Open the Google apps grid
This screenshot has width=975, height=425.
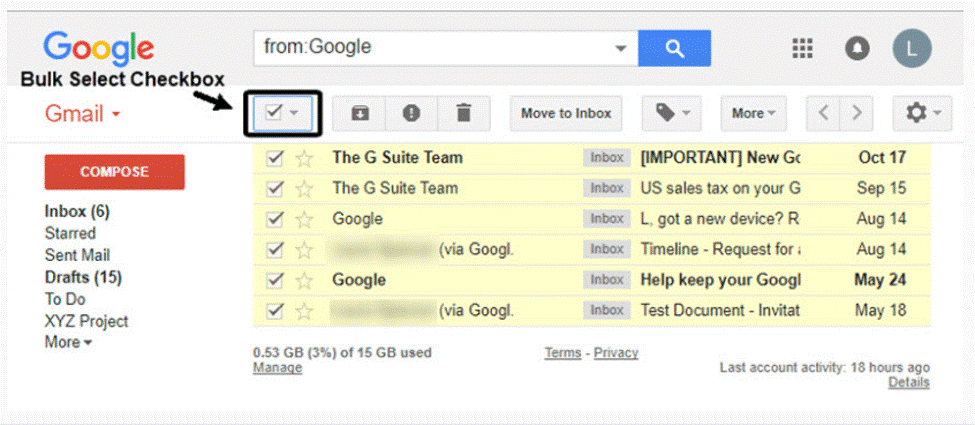[x=802, y=48]
